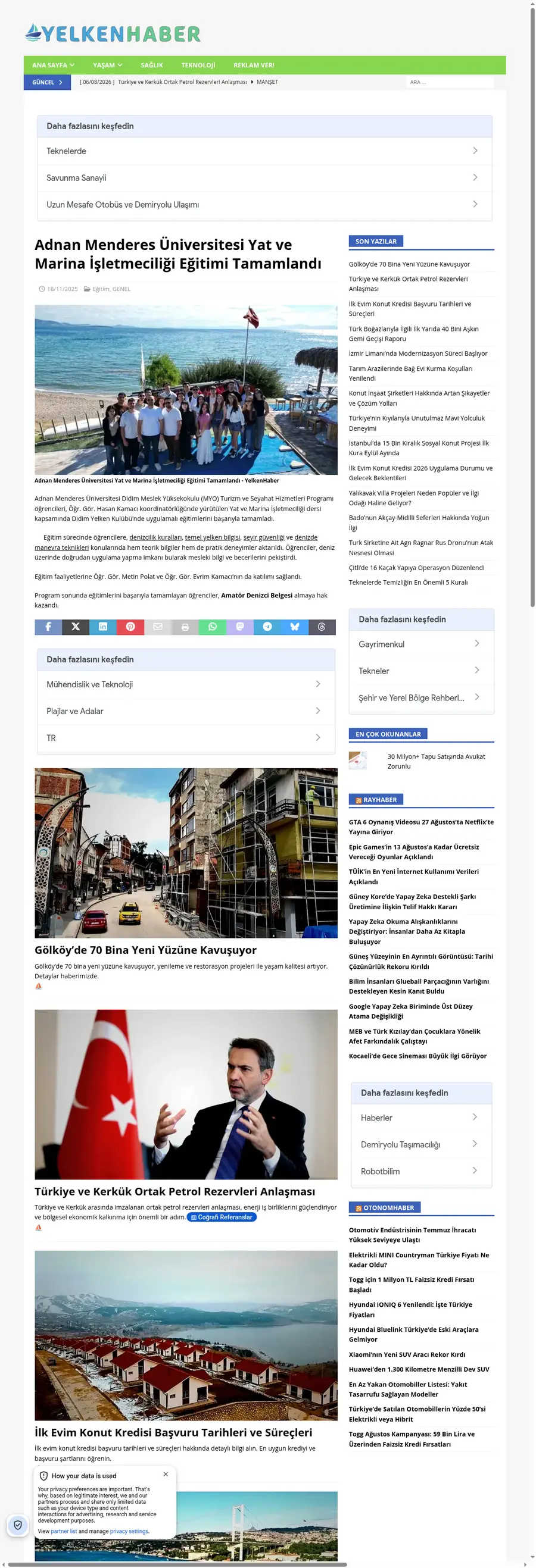Image resolution: width=536 pixels, height=1568 pixels.
Task: Click the GENEL category link
Action: (x=121, y=289)
